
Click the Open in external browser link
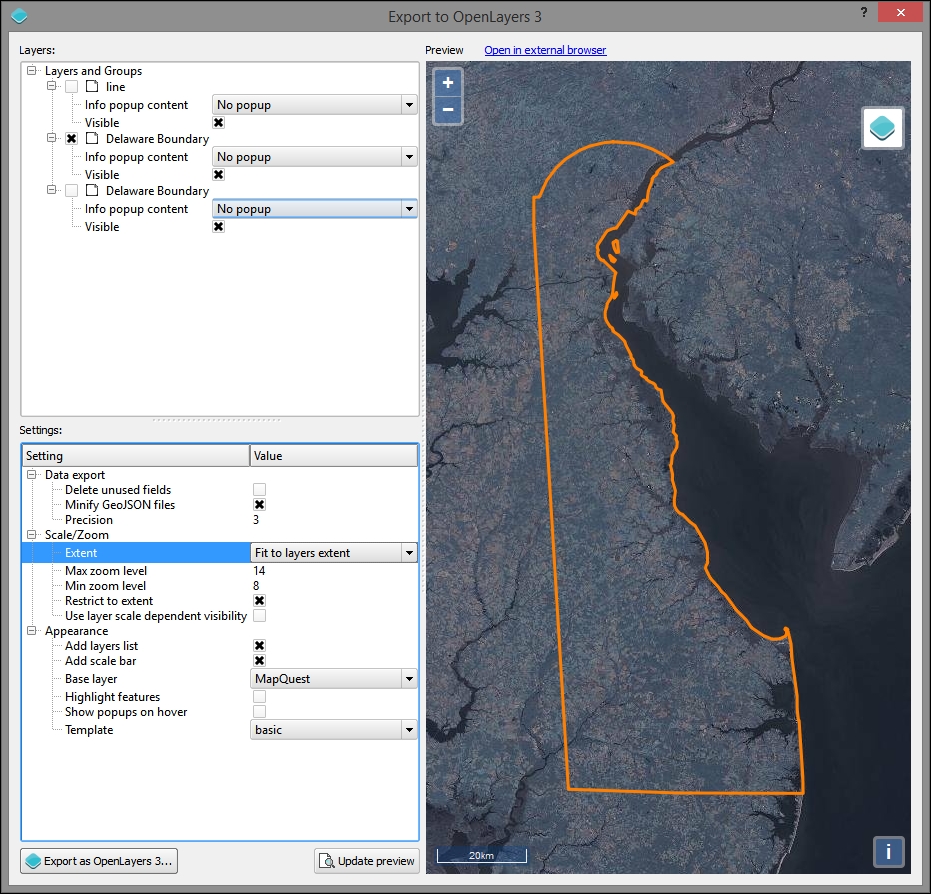pos(545,49)
